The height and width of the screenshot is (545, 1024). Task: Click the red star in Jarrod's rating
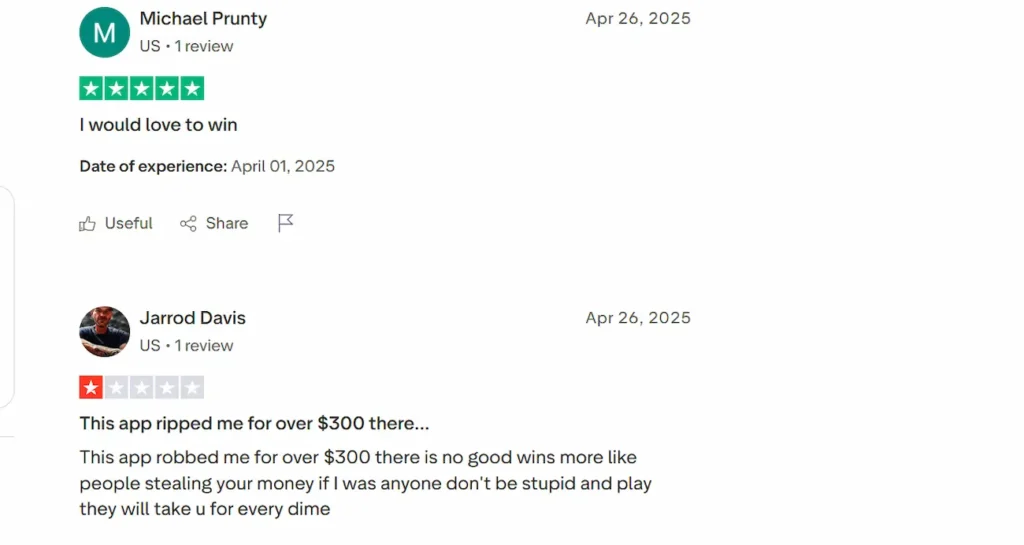[x=92, y=388]
